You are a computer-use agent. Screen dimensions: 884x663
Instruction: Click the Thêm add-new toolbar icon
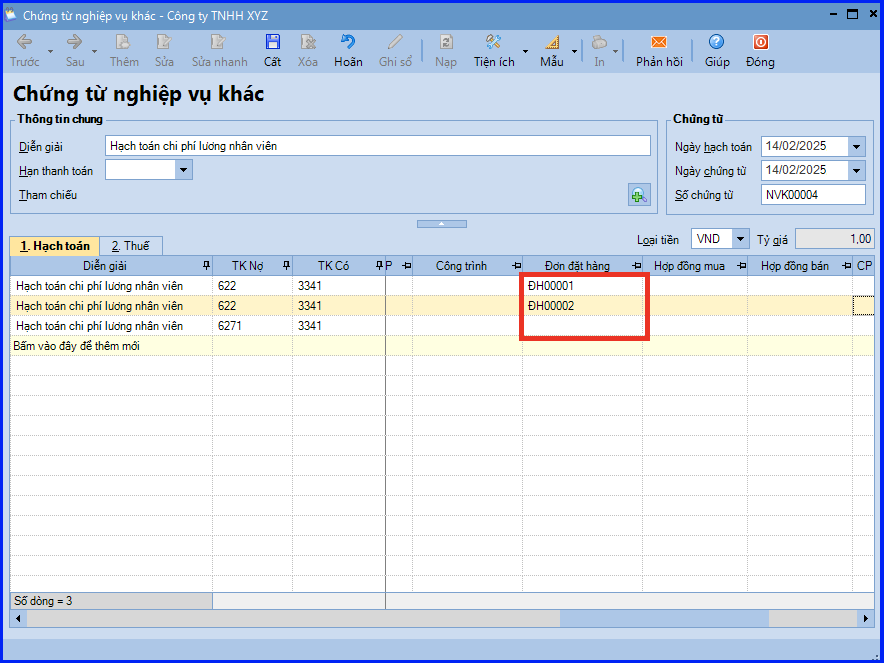(x=123, y=42)
